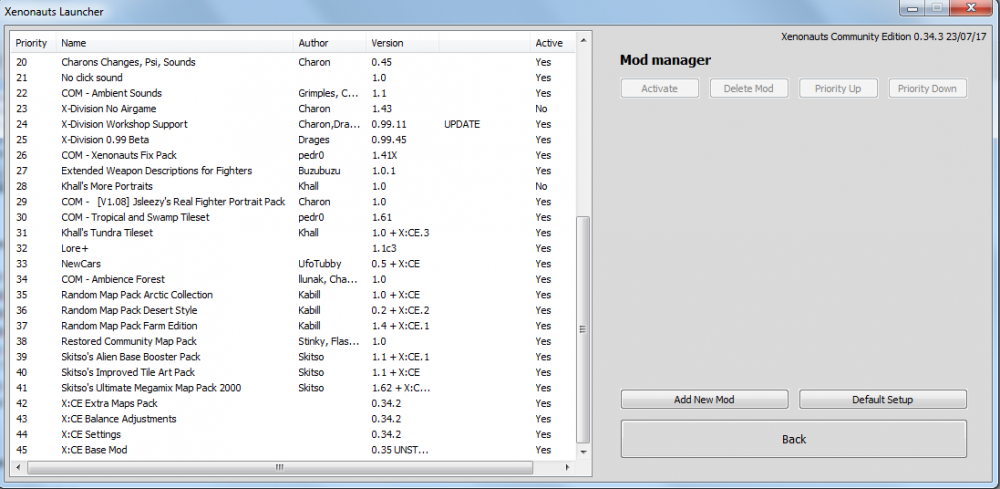Select Random Map Pack Farm Edition

[x=293, y=326]
